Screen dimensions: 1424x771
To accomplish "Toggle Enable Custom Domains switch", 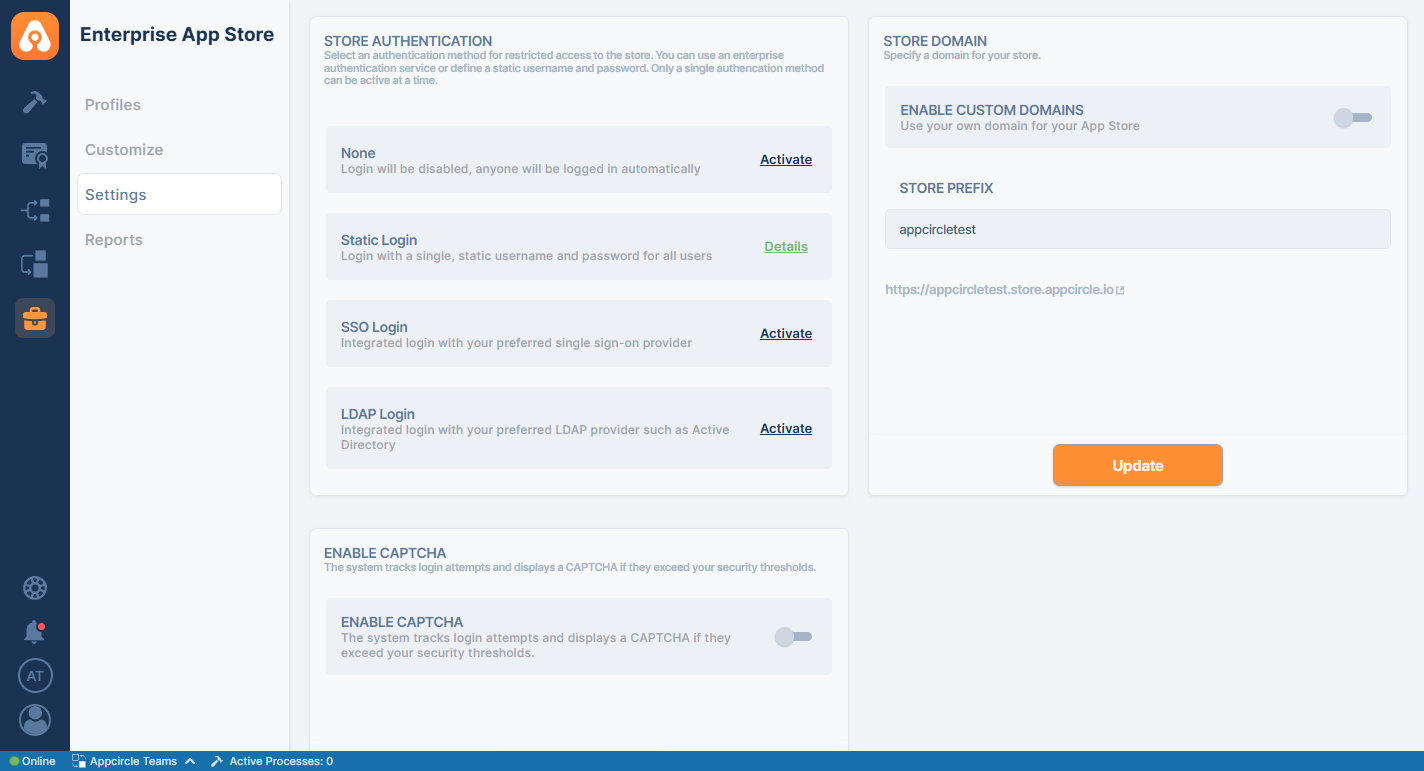I will tap(1353, 118).
